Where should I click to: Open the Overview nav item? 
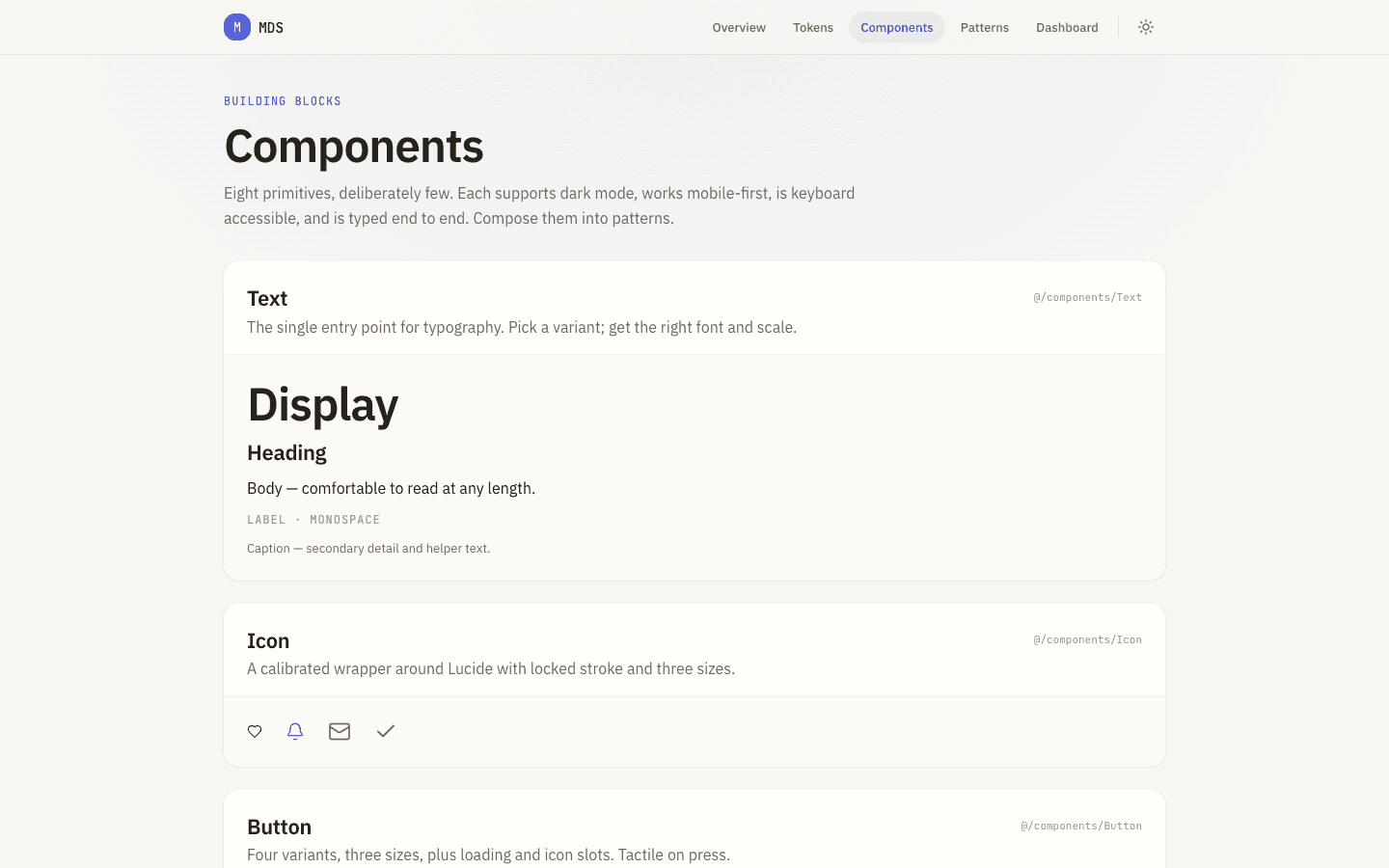(739, 27)
